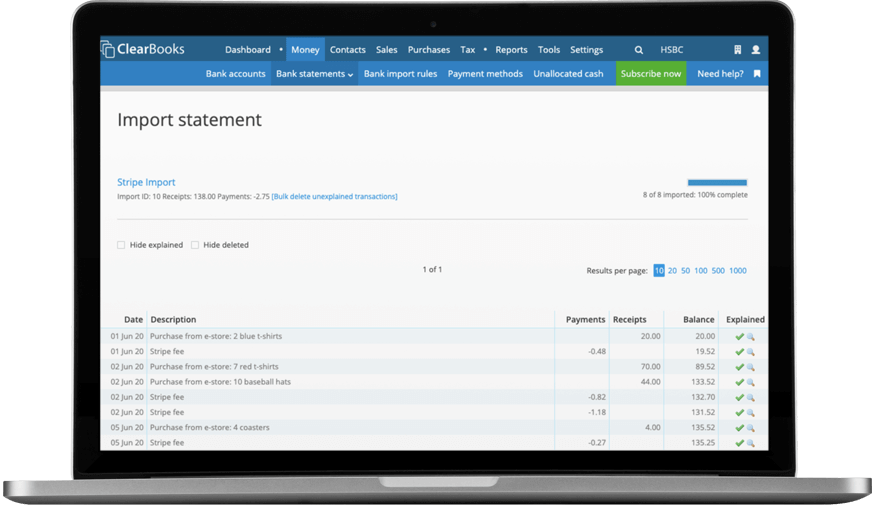This screenshot has height=507, width=874.
Task: Click the 133.52 balance value
Action: (x=703, y=382)
